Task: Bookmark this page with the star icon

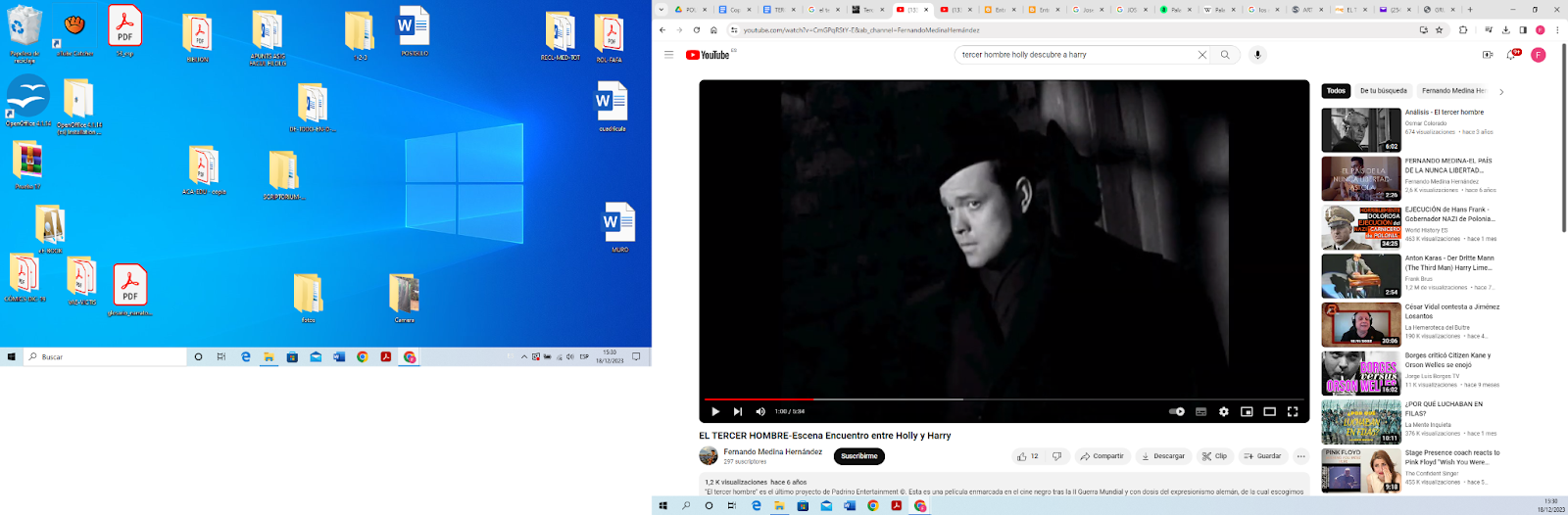Action: point(1440,30)
